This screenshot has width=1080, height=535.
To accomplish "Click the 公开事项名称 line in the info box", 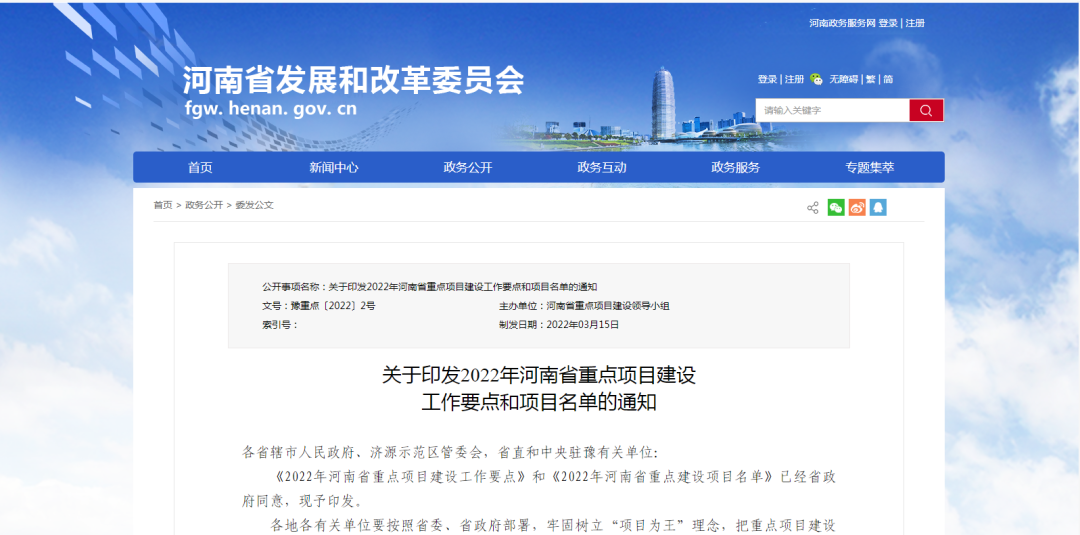I will coord(429,287).
